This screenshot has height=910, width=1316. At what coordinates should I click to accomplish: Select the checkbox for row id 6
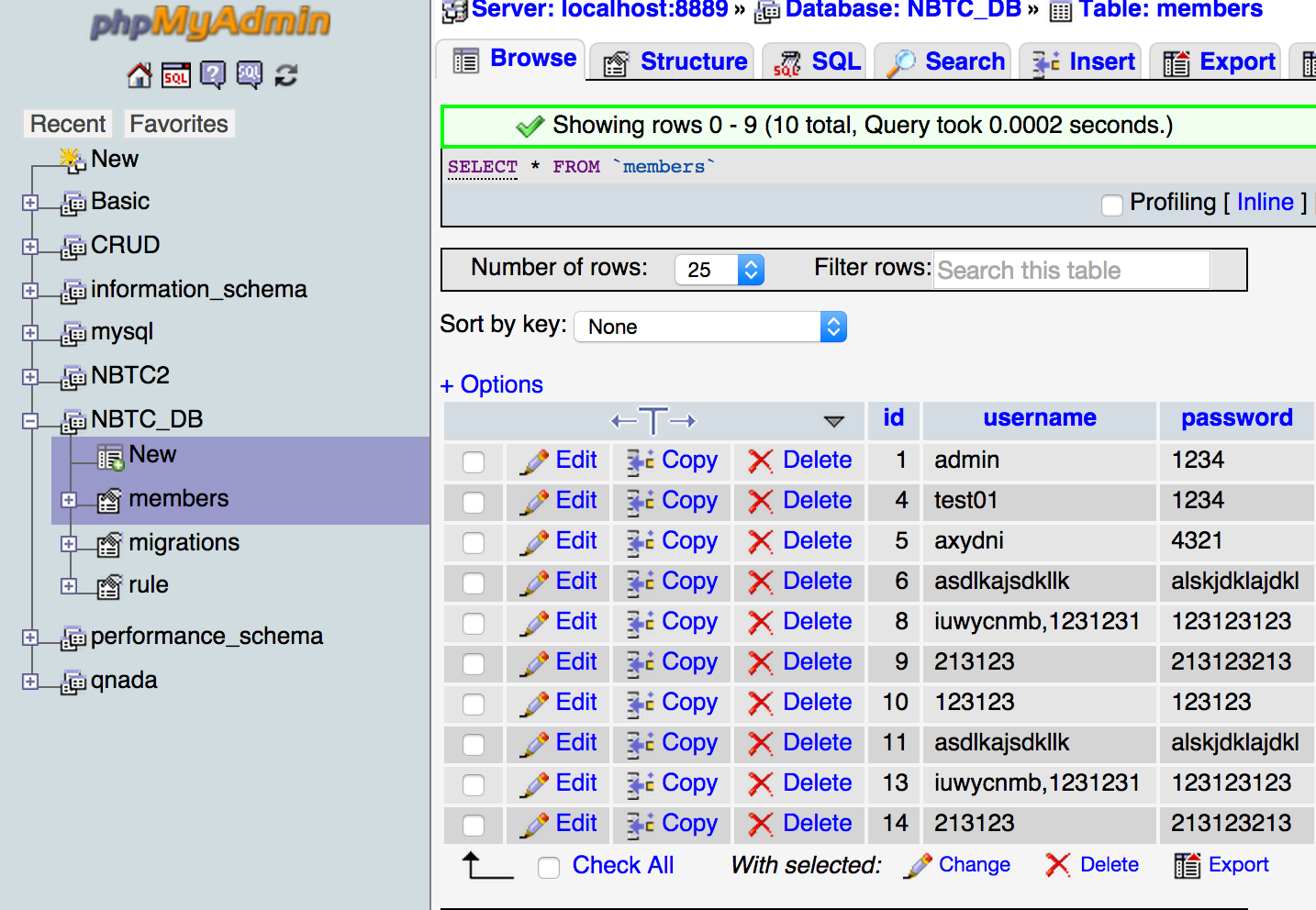(474, 583)
